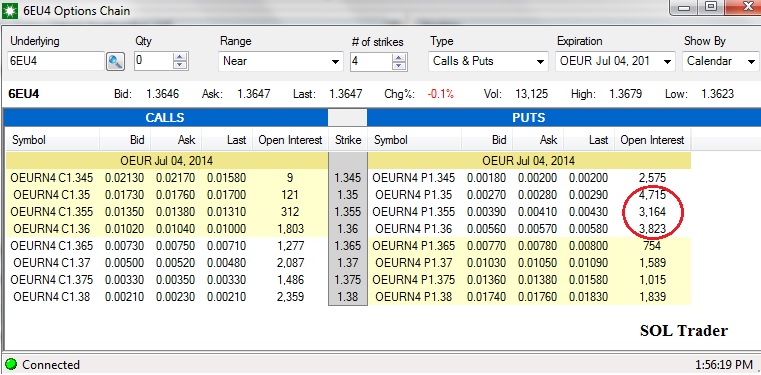Image resolution: width=761 pixels, height=375 pixels.
Task: Select put option OEURN4 P1.345
Action: click(x=414, y=178)
